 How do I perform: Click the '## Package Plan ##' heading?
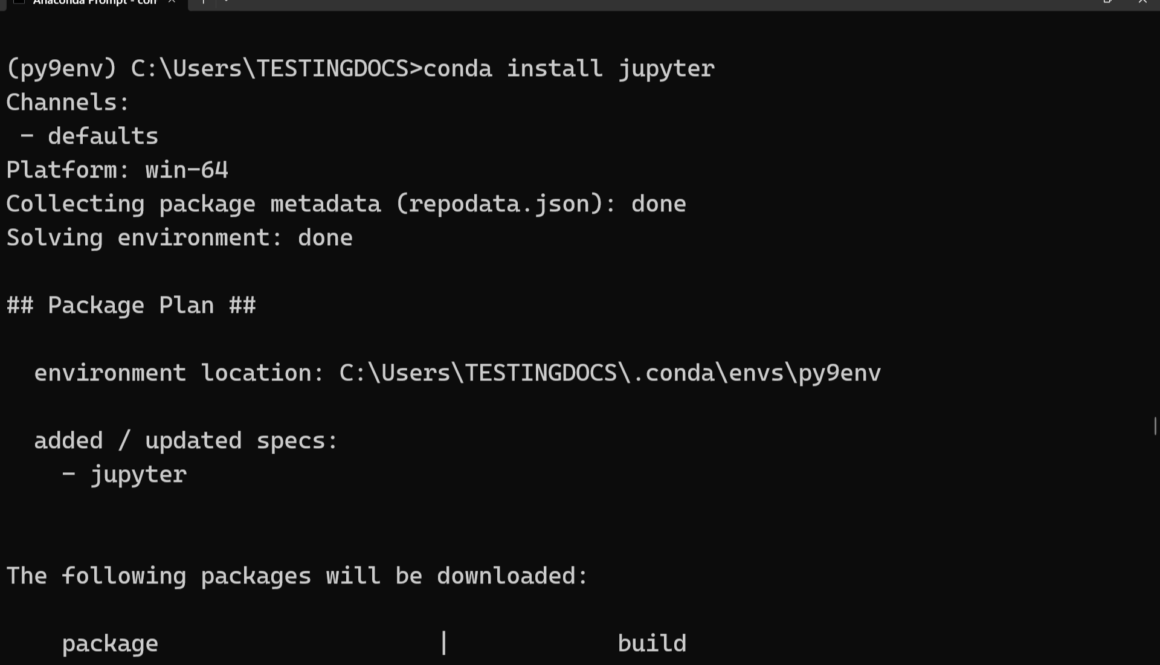point(131,305)
